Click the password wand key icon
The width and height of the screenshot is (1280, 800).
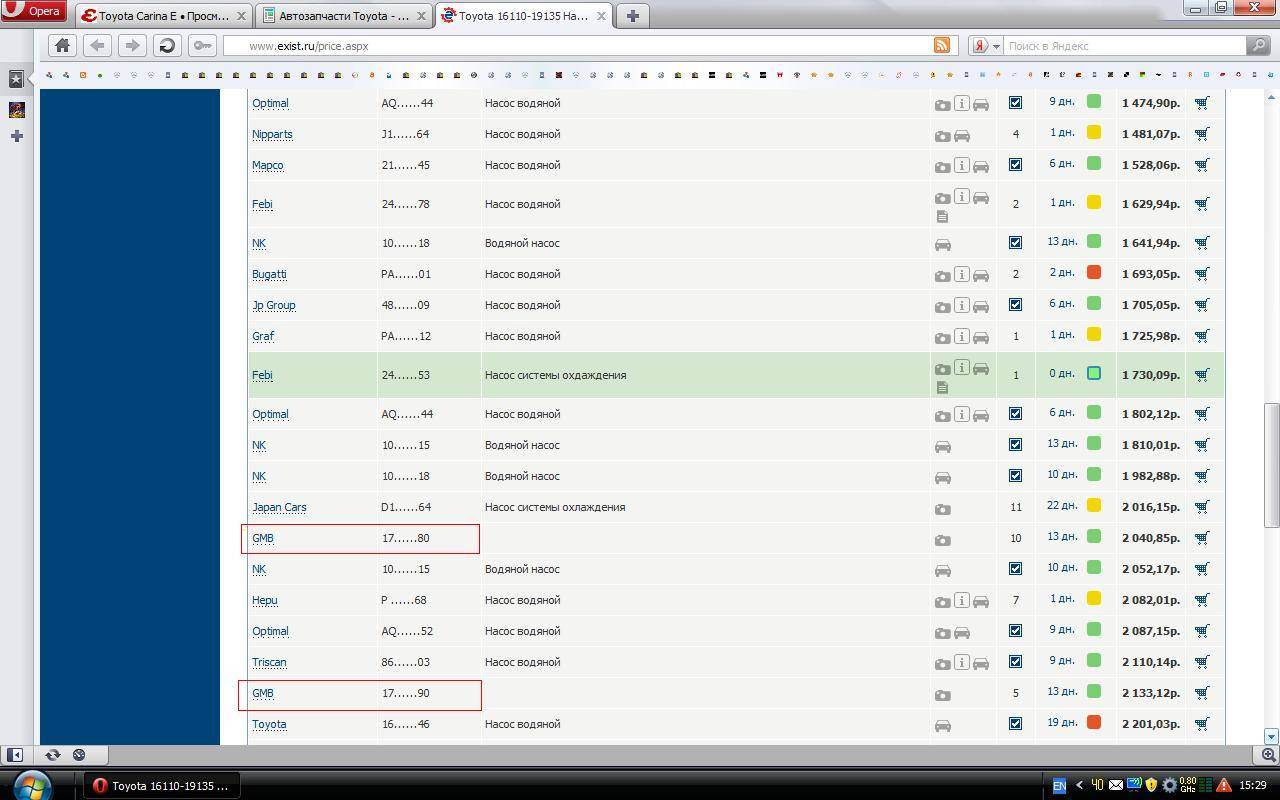pos(202,45)
